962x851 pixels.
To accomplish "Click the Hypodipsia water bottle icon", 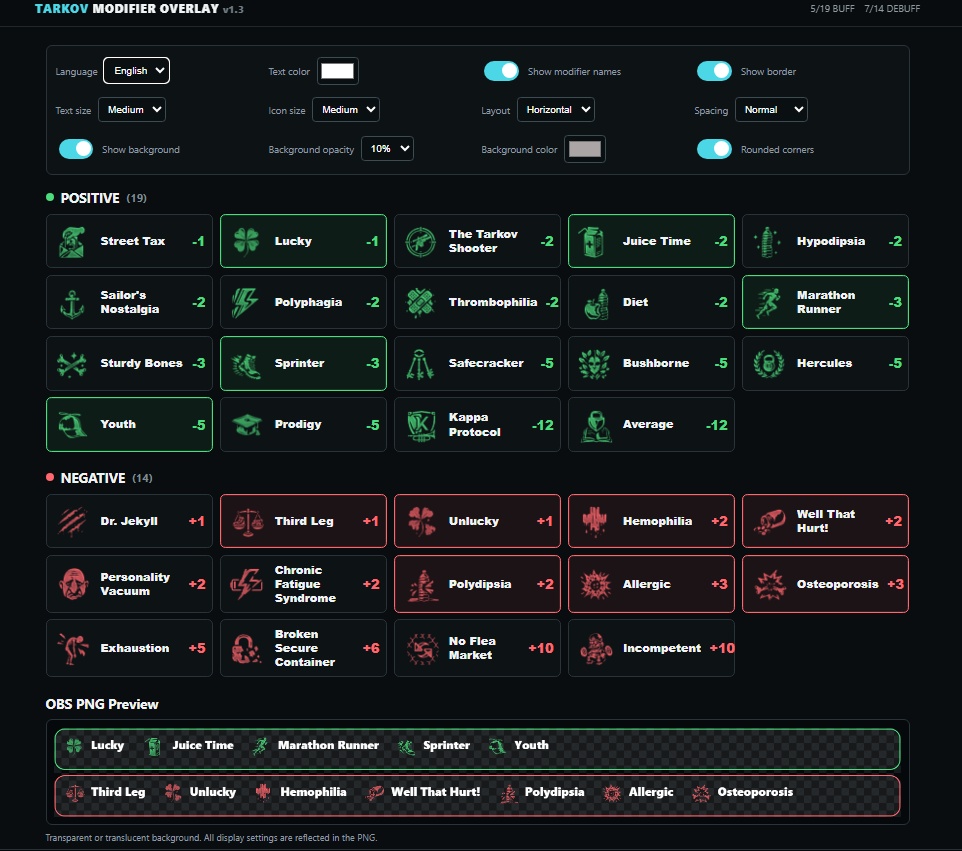I will point(768,241).
